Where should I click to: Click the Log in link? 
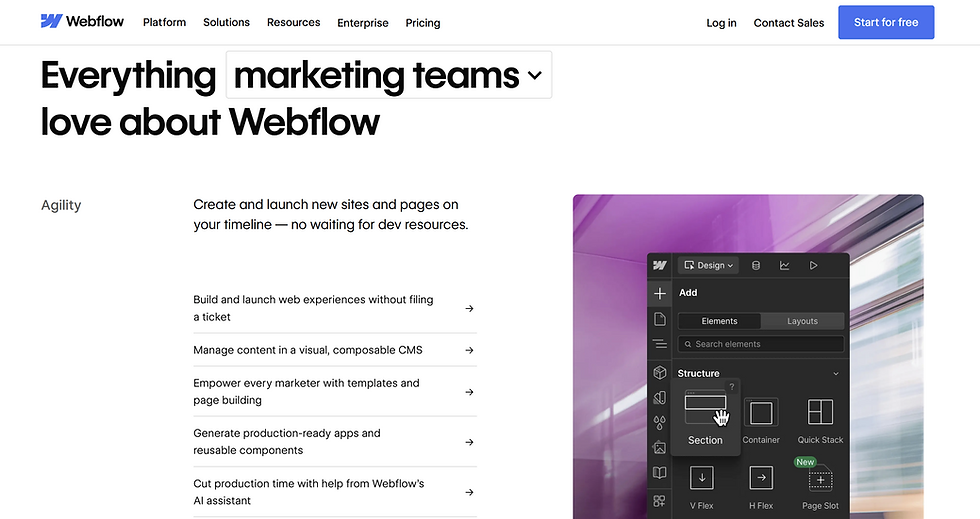[721, 23]
